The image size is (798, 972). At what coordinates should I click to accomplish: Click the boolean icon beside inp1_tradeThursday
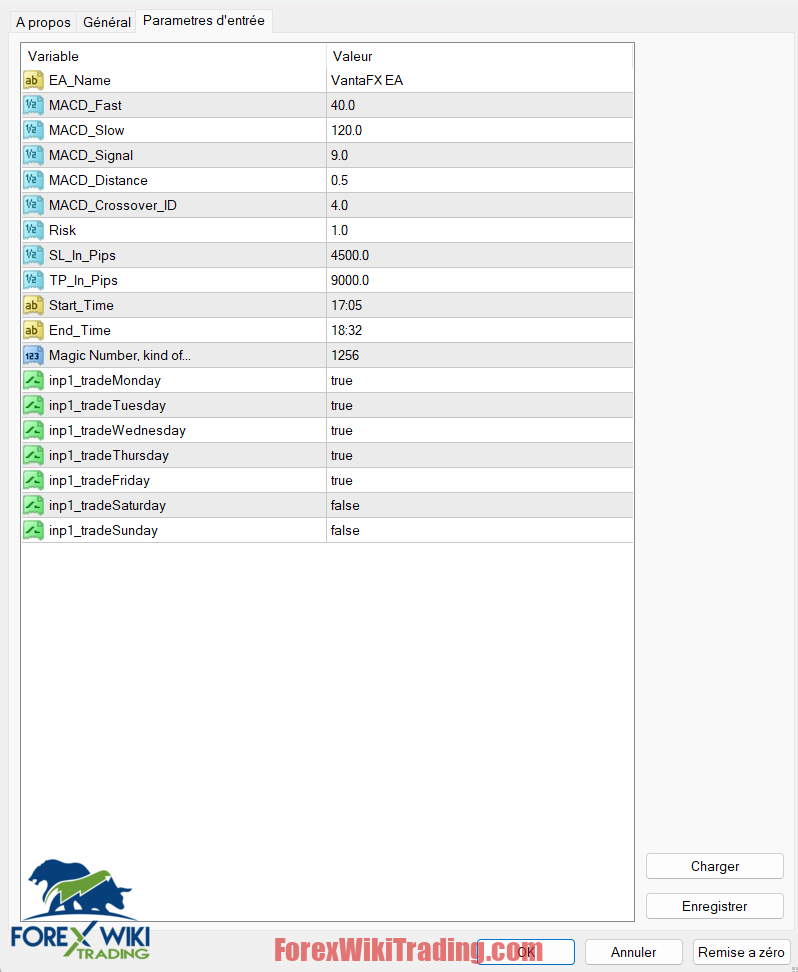33,456
